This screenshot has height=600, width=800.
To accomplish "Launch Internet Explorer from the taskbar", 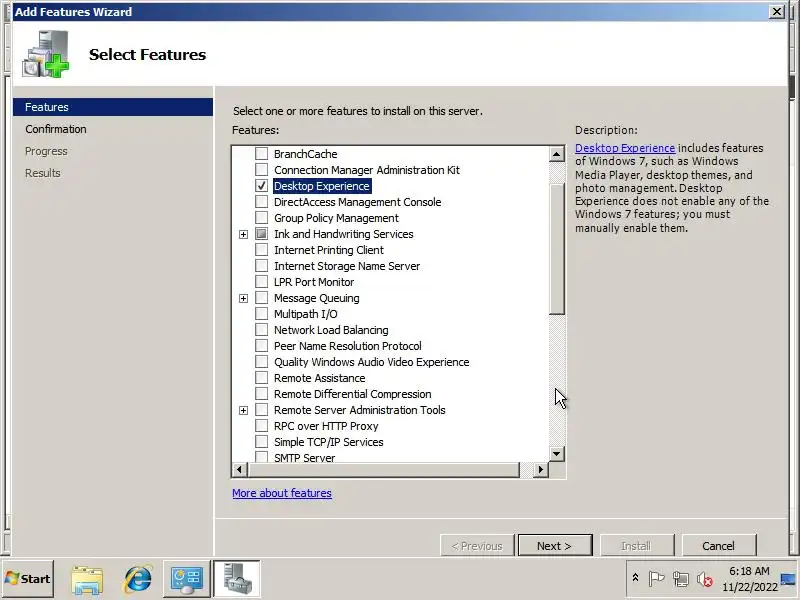I will click(137, 579).
